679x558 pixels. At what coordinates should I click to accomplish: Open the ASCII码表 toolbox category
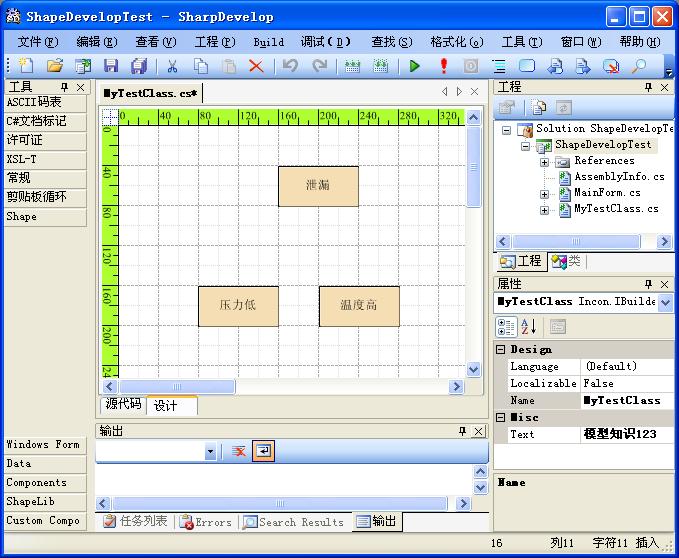pyautogui.click(x=45, y=102)
